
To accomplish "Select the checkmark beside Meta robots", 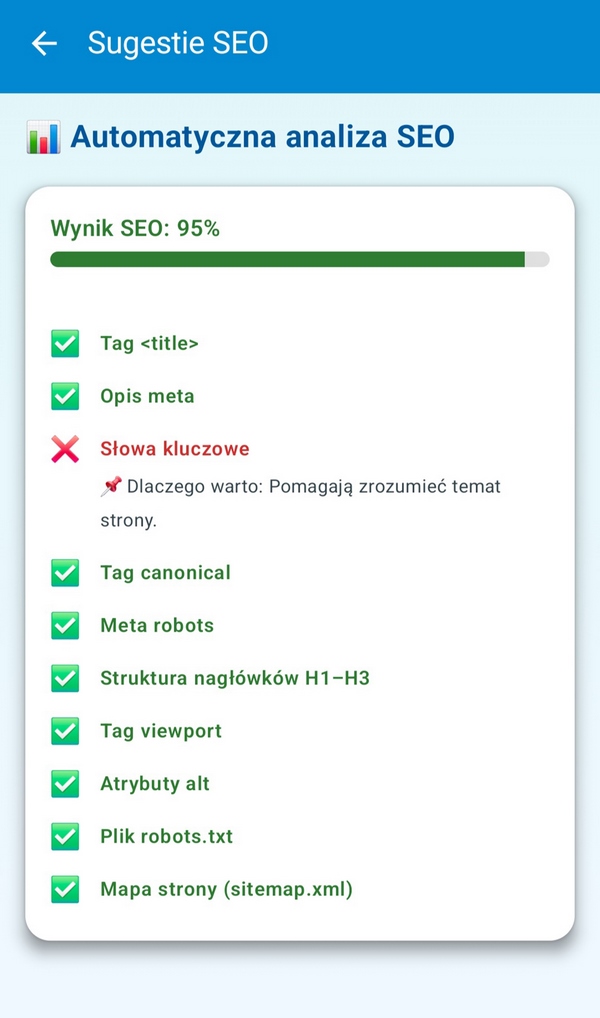I will (64, 625).
